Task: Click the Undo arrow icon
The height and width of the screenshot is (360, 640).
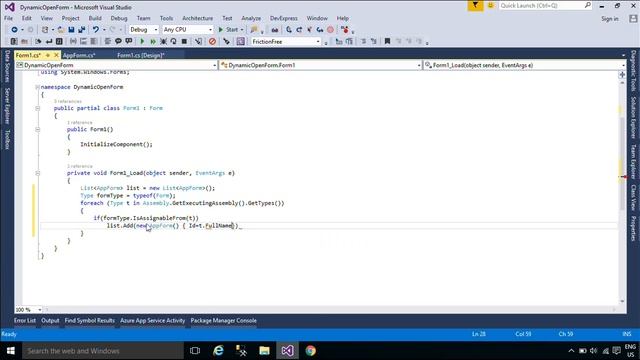Action: [x=96, y=30]
